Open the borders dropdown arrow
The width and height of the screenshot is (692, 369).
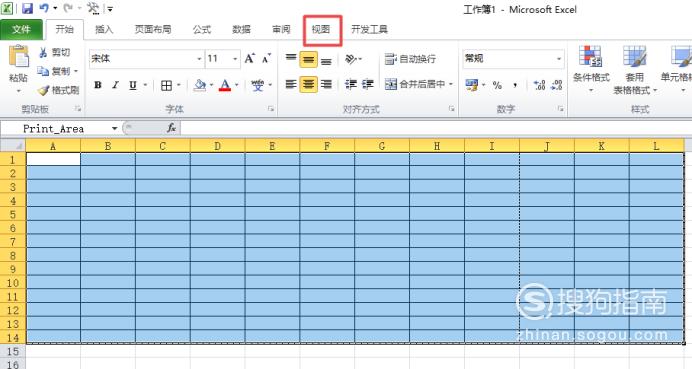click(x=179, y=85)
